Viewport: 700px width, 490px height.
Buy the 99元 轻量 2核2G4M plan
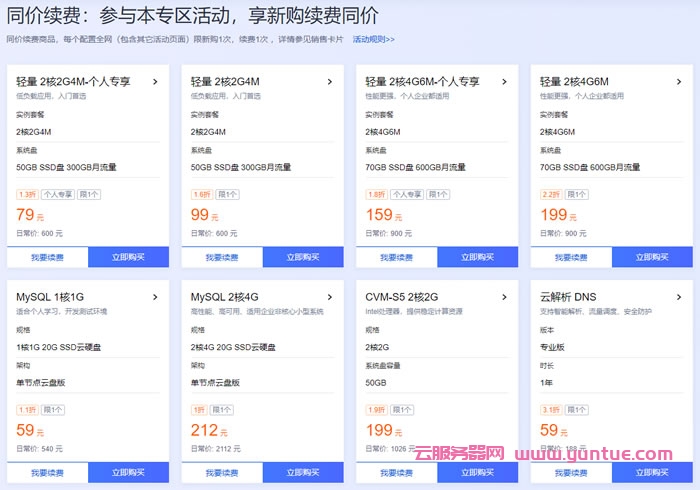302,257
